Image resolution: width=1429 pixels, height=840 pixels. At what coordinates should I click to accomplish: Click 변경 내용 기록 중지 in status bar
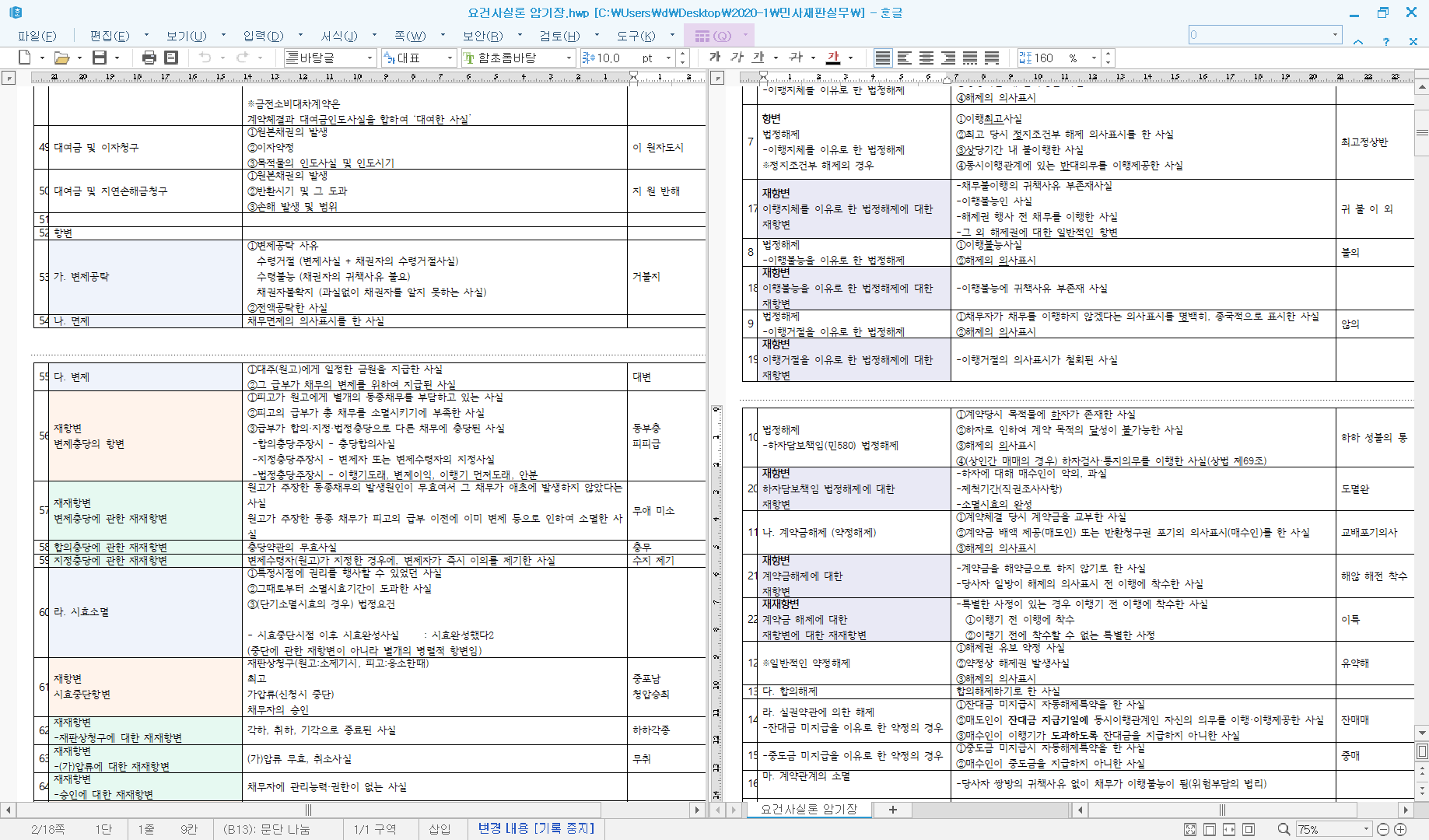coord(536,829)
